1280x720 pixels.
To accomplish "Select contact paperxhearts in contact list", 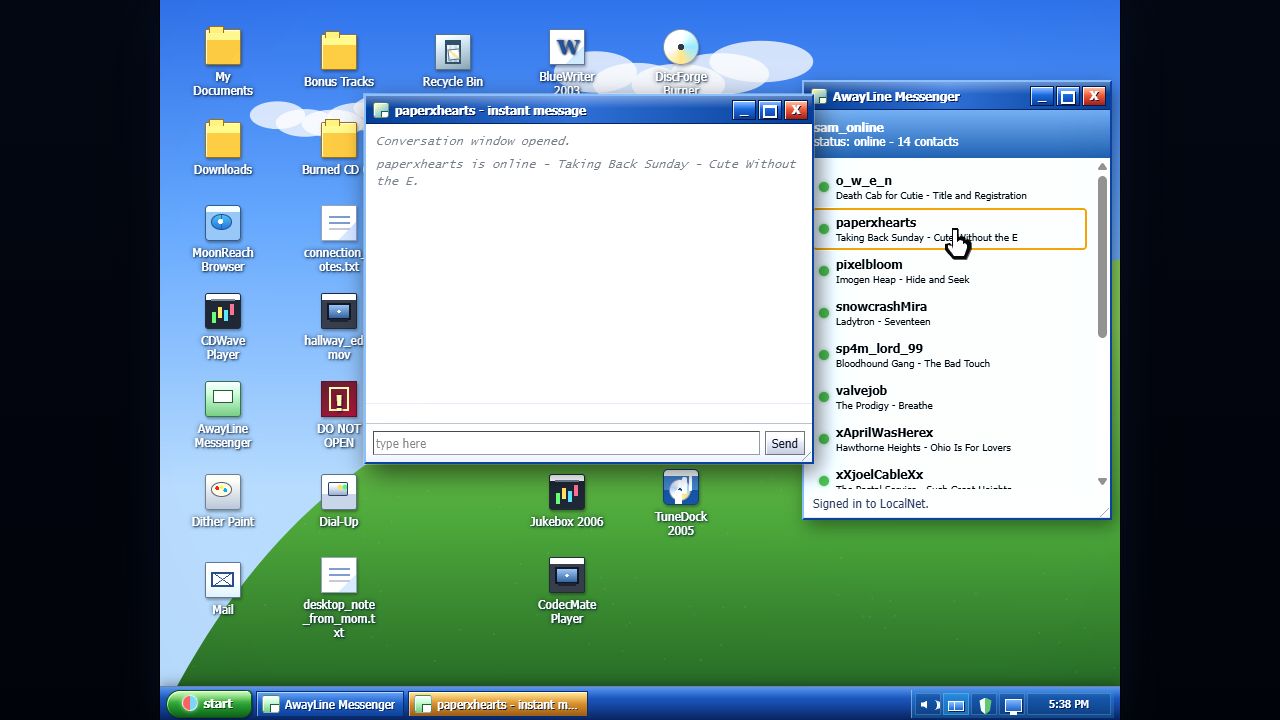I will [x=950, y=229].
